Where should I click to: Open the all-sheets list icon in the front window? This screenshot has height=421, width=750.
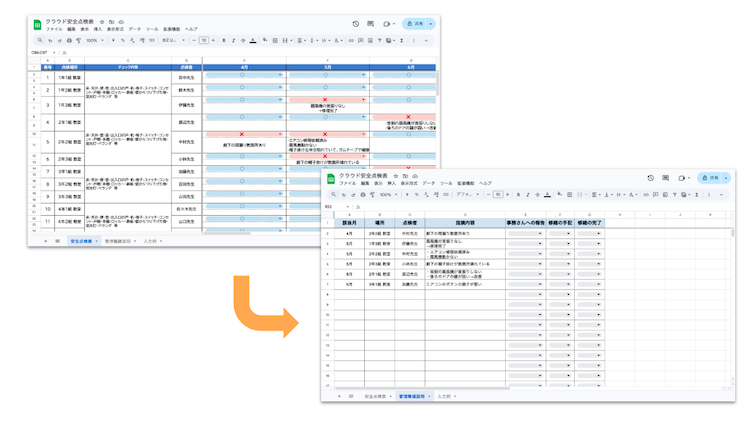coord(350,396)
